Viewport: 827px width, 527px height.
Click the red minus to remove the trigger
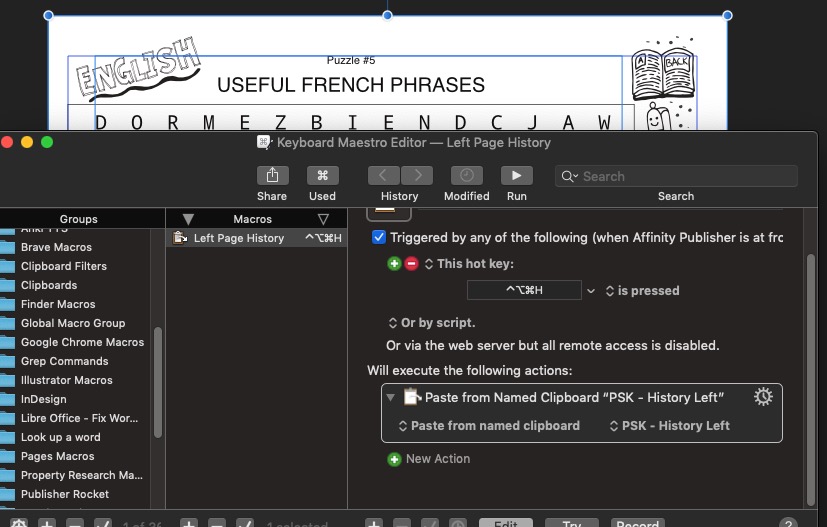(x=411, y=263)
